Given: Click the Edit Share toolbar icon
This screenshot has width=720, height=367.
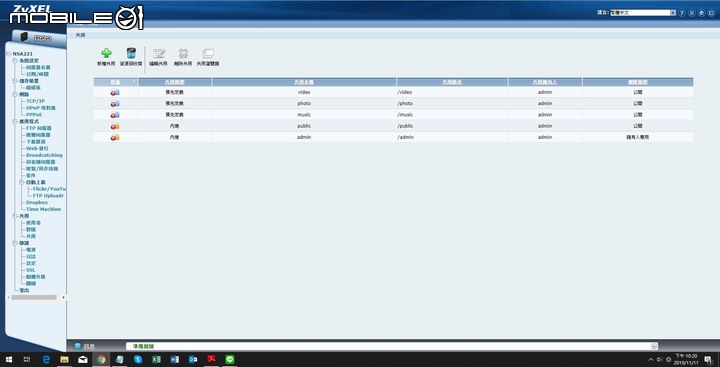Looking at the screenshot, I should (x=159, y=53).
